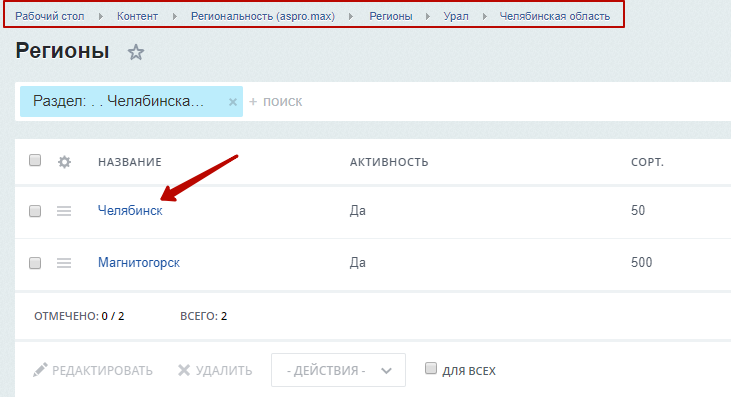Open table column settings gear

(64, 162)
